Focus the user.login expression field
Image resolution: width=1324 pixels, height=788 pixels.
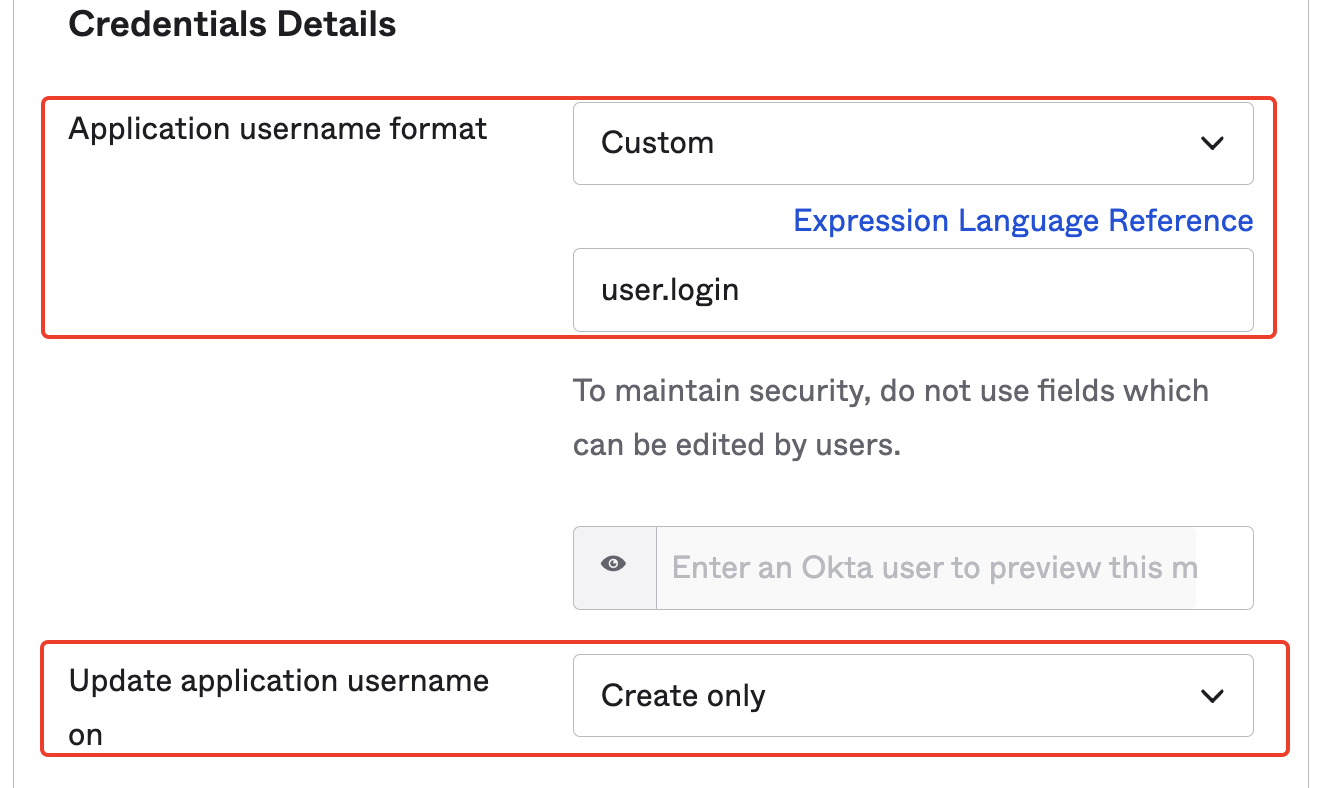click(912, 290)
